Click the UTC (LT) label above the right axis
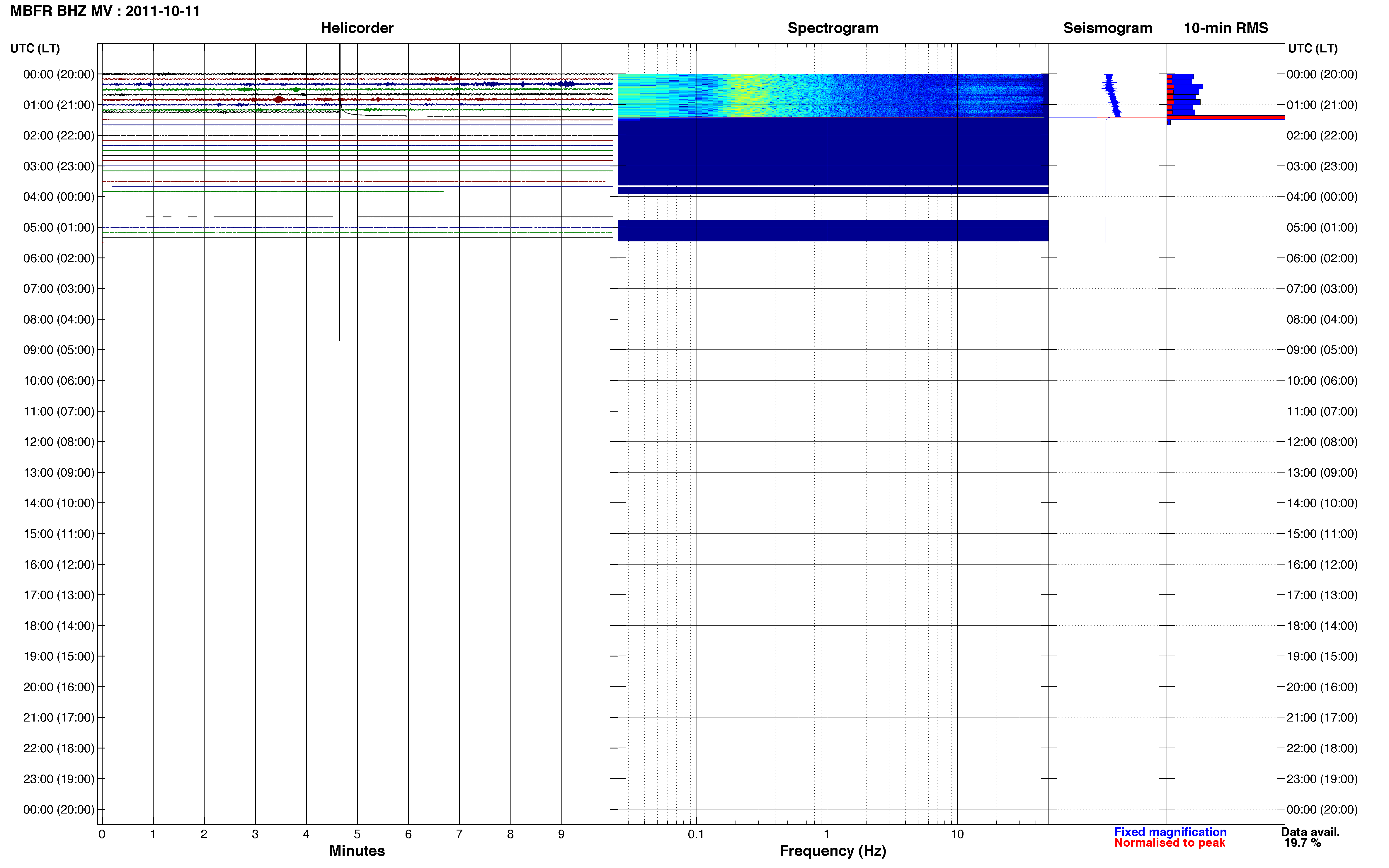Screen dimensions: 1389x868 click(1313, 48)
